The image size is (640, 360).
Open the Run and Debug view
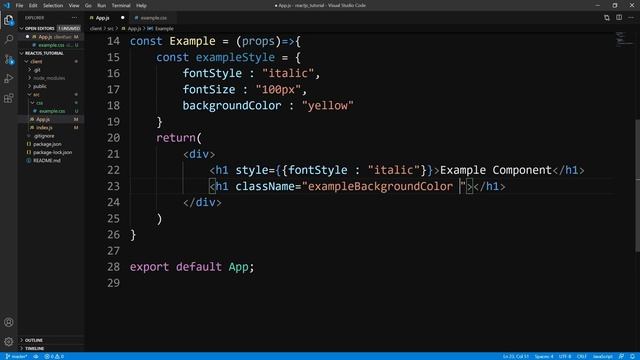[x=9, y=79]
